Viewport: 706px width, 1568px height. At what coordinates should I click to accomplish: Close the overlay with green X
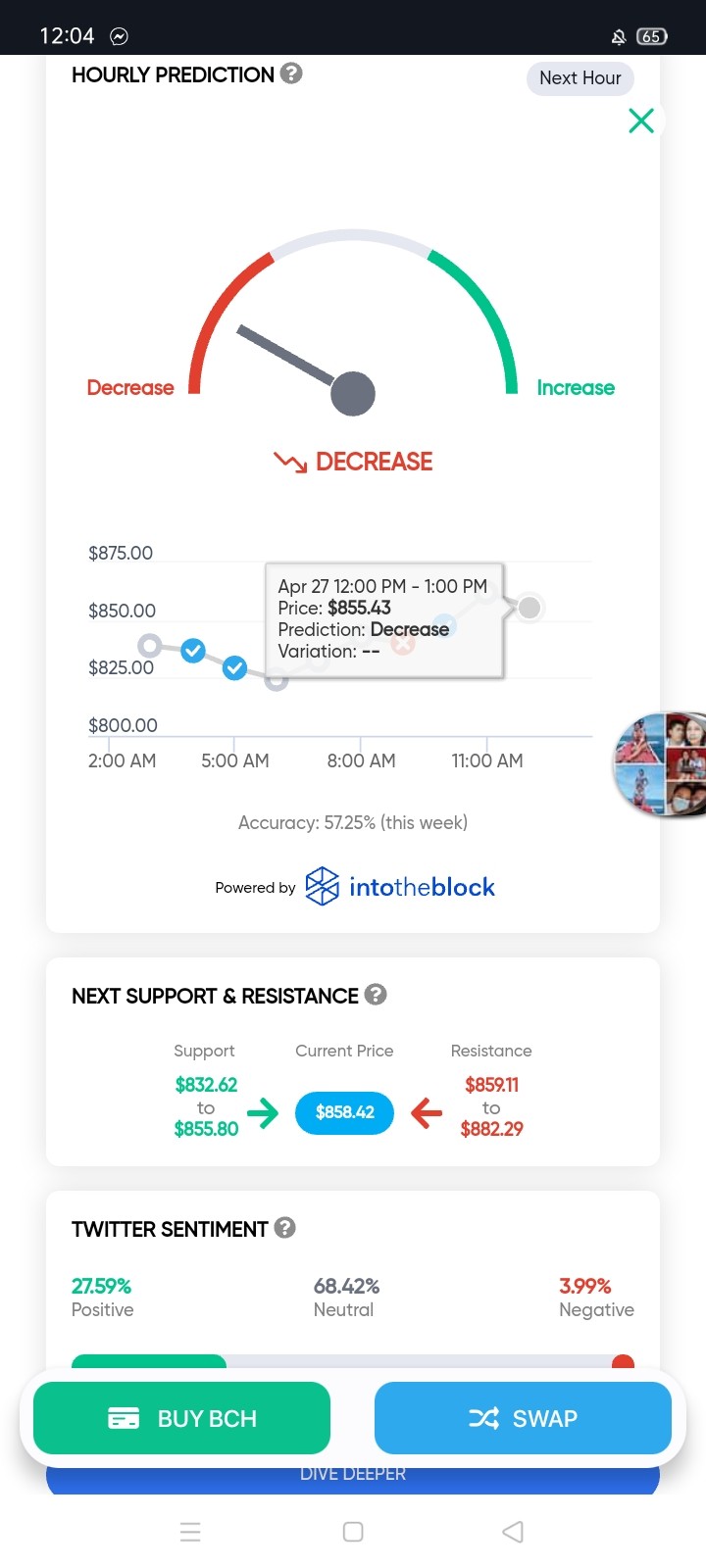tap(641, 121)
